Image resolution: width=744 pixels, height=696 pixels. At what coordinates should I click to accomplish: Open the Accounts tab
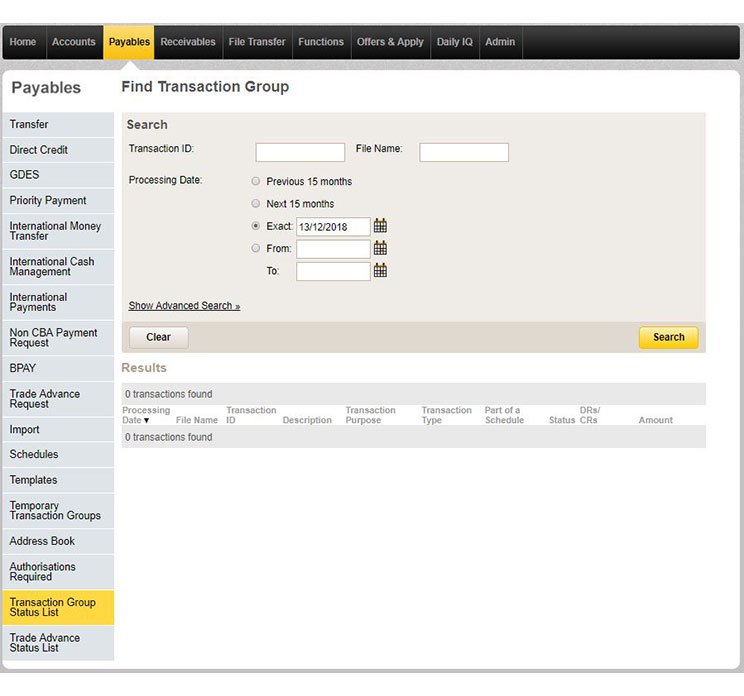(74, 42)
